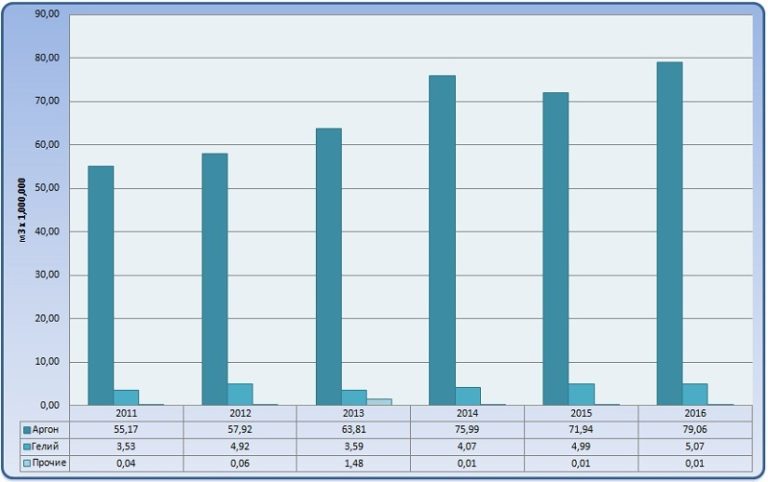
Task: Select the Прочие 2014 cell showing 0,01
Action: click(x=467, y=463)
